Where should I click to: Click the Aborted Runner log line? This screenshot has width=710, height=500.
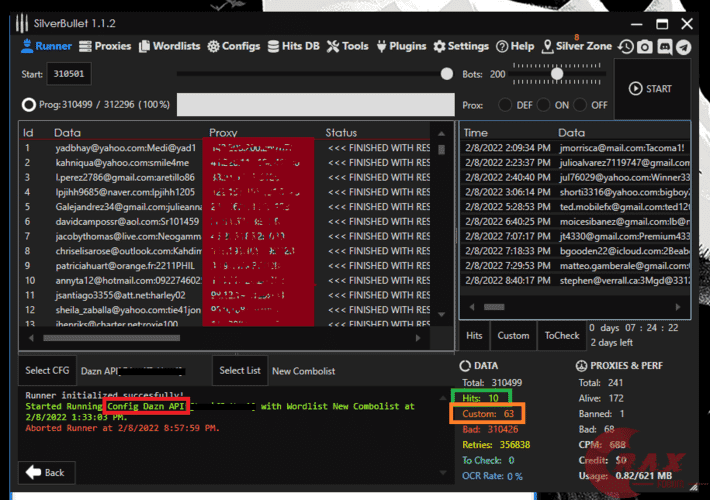[122, 428]
